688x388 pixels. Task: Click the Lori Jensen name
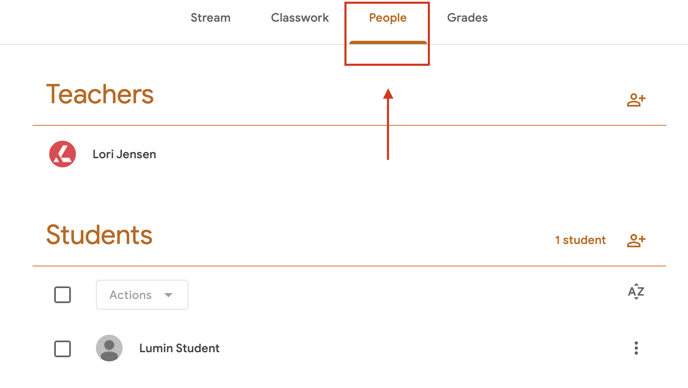click(x=124, y=154)
